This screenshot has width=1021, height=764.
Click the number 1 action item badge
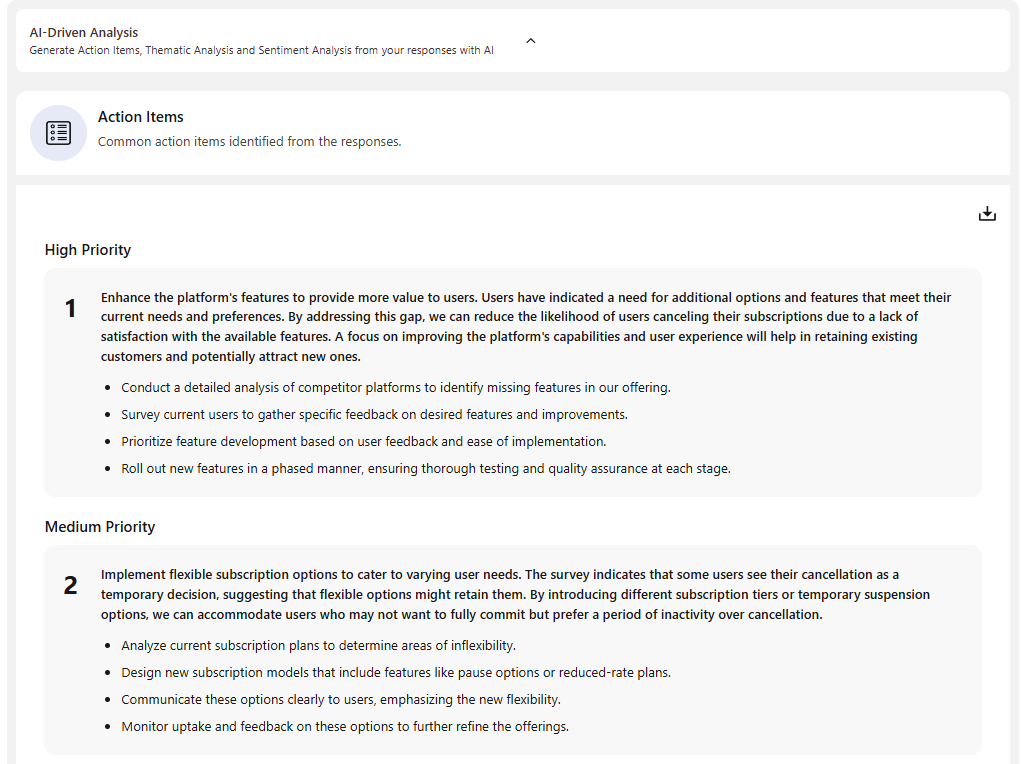click(71, 310)
